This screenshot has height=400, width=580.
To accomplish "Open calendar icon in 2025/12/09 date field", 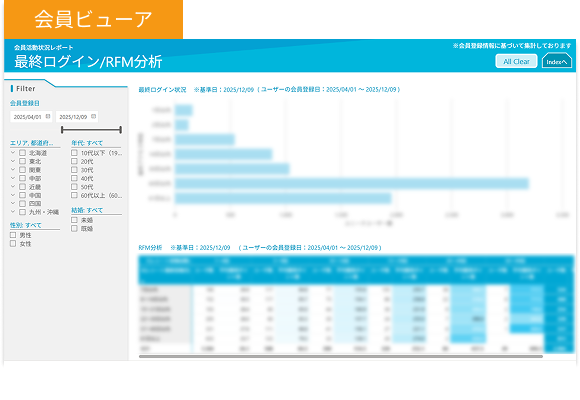I will [93, 116].
